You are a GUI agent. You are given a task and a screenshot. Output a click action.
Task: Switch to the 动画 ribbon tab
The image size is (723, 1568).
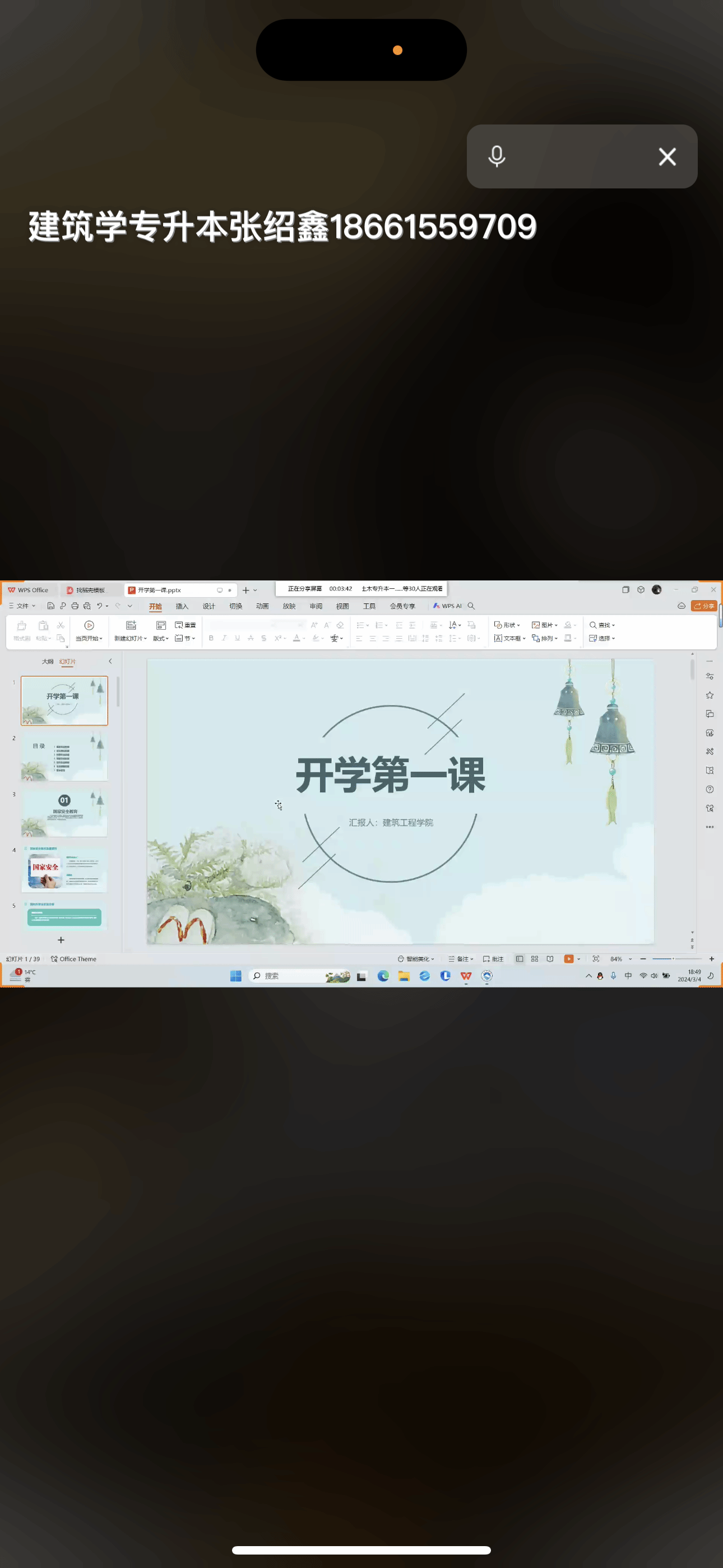pyautogui.click(x=262, y=606)
